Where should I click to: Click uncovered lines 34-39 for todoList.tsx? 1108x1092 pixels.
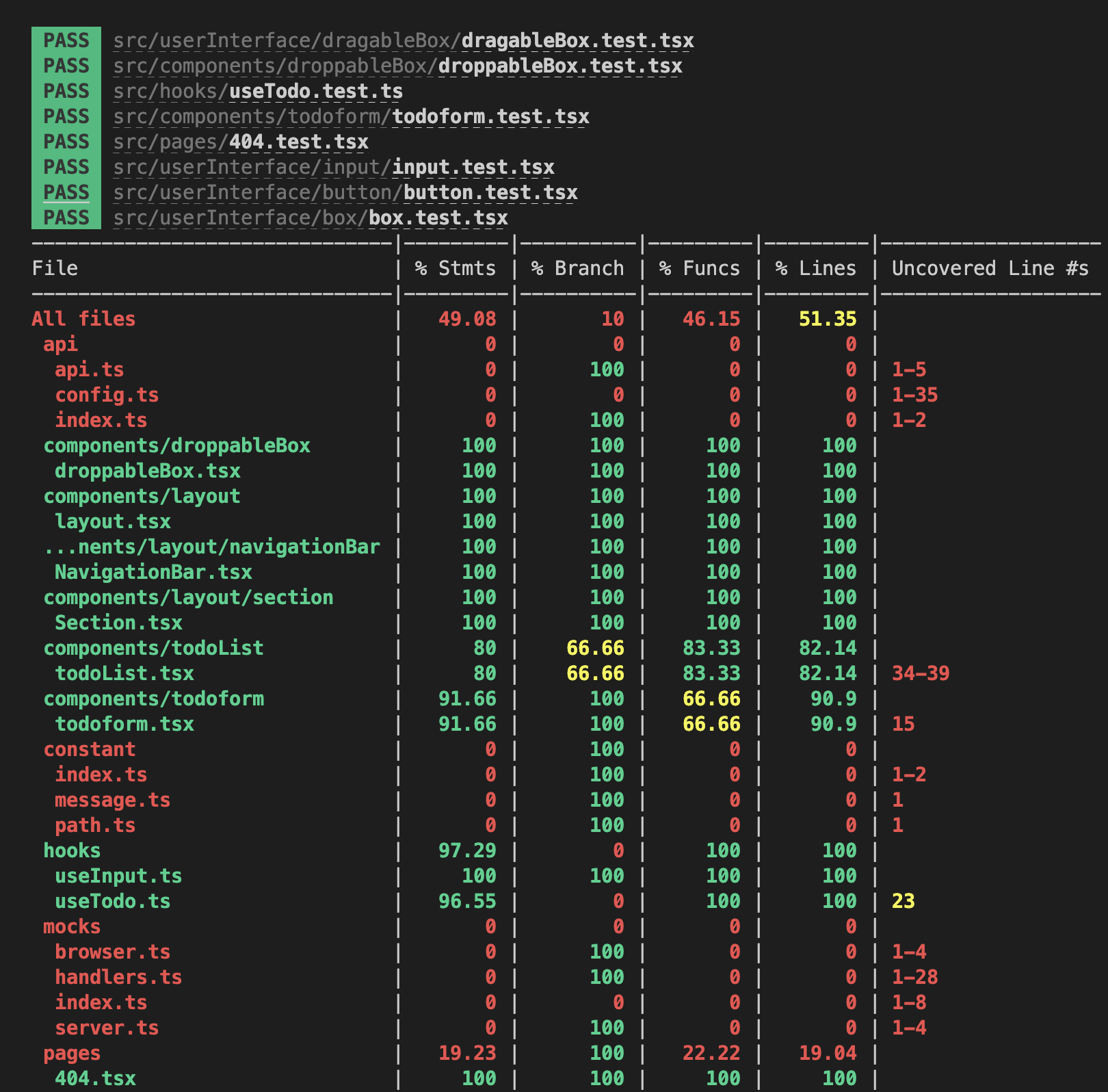point(919,673)
